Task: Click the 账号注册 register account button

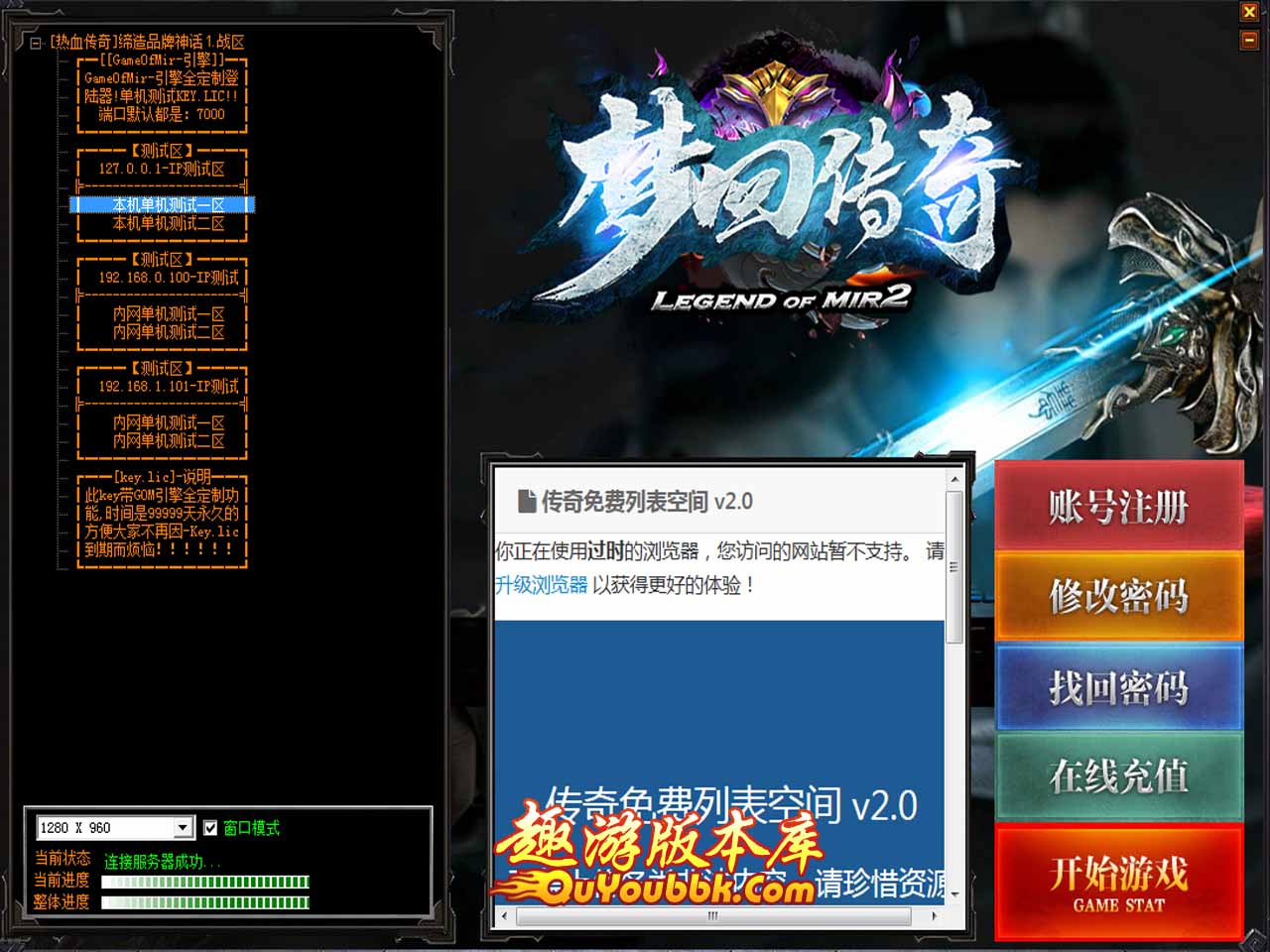Action: coord(1118,506)
